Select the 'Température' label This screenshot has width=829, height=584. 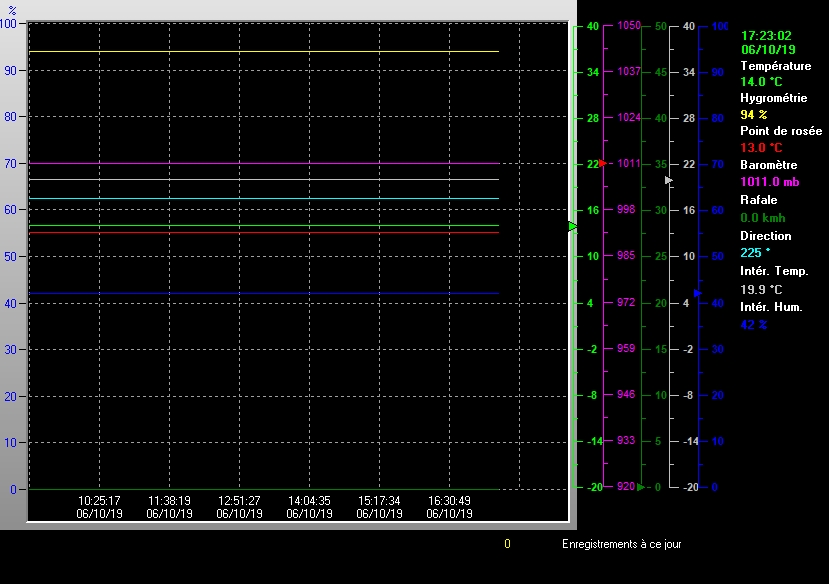776,66
